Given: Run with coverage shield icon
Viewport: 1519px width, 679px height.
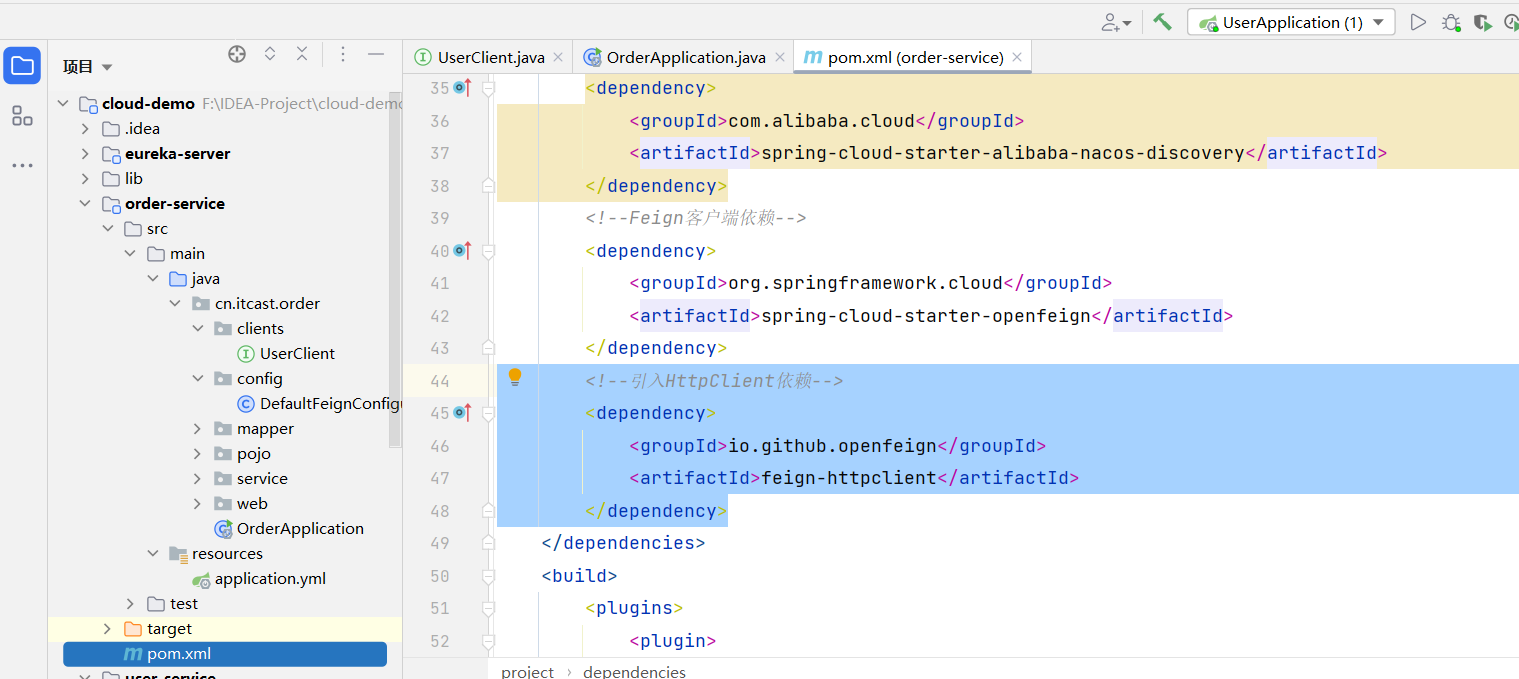Looking at the screenshot, I should (x=1483, y=22).
